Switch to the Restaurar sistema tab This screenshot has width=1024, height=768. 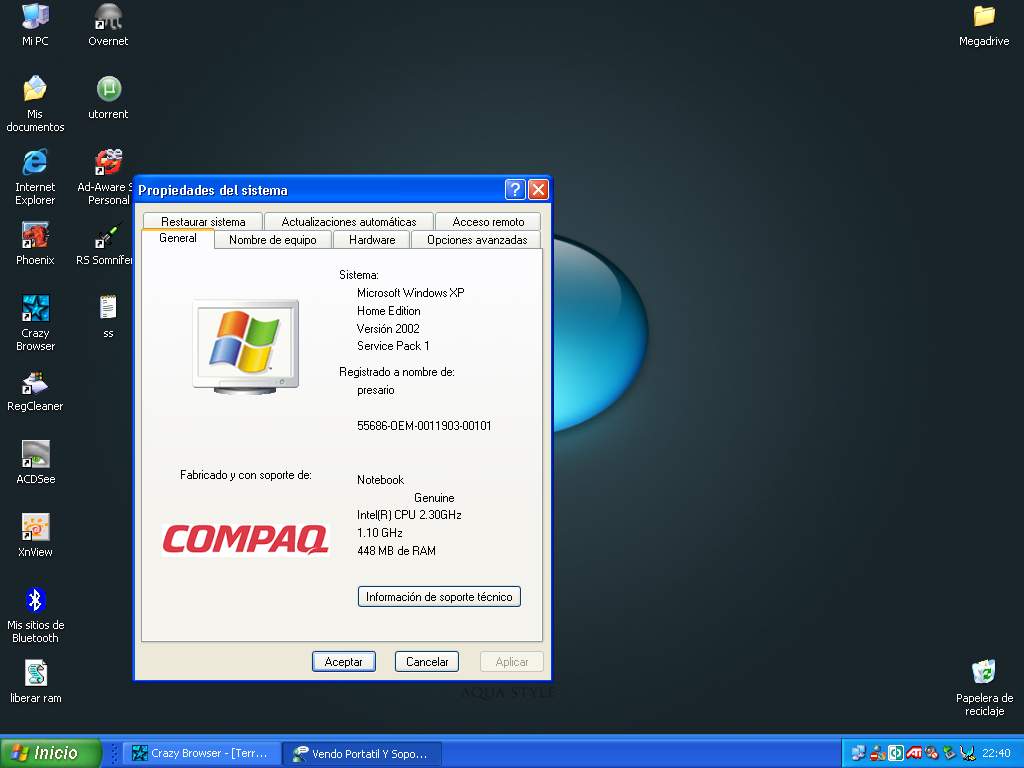point(203,221)
